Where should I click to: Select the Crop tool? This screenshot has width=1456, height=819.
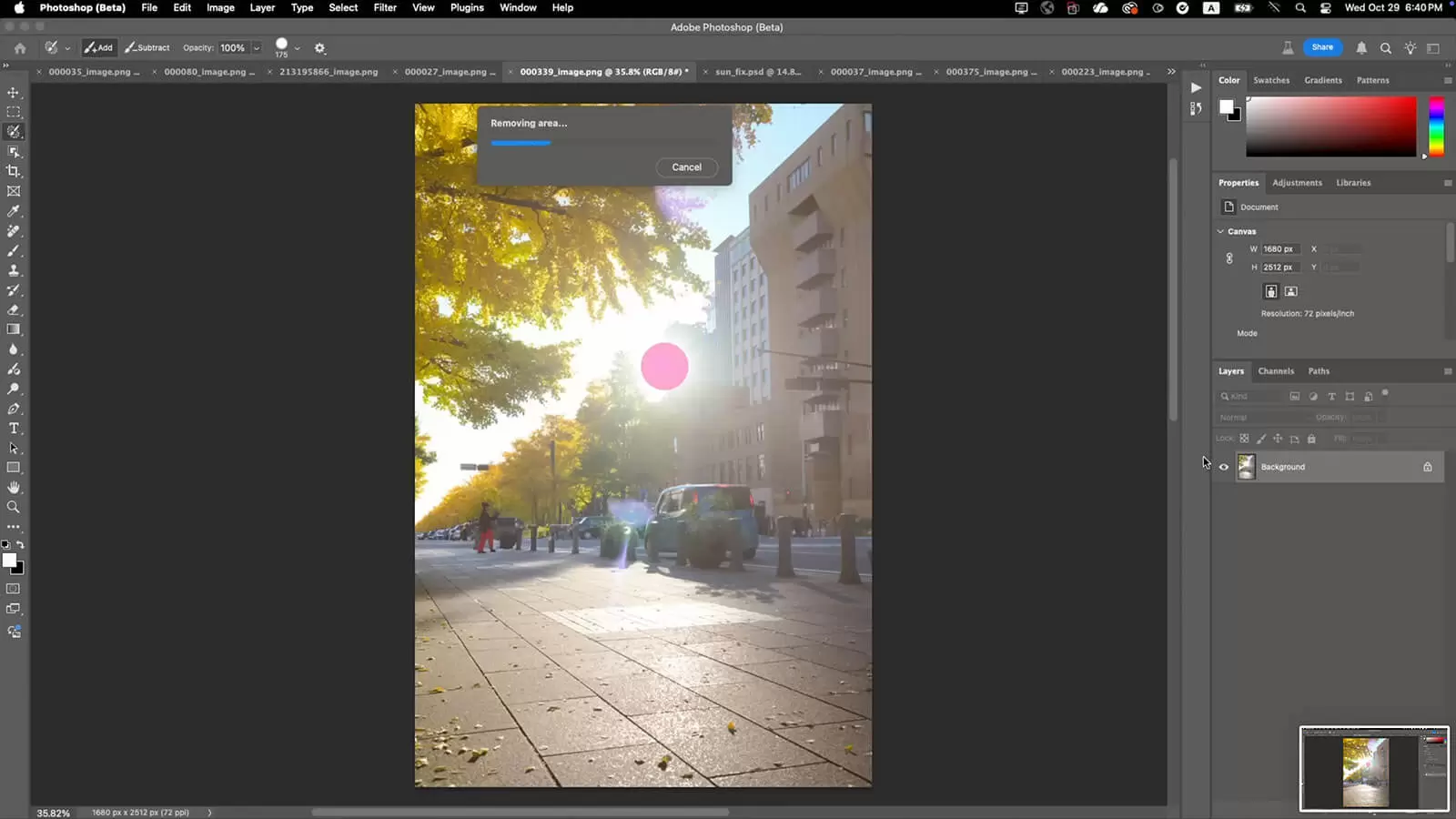[14, 171]
